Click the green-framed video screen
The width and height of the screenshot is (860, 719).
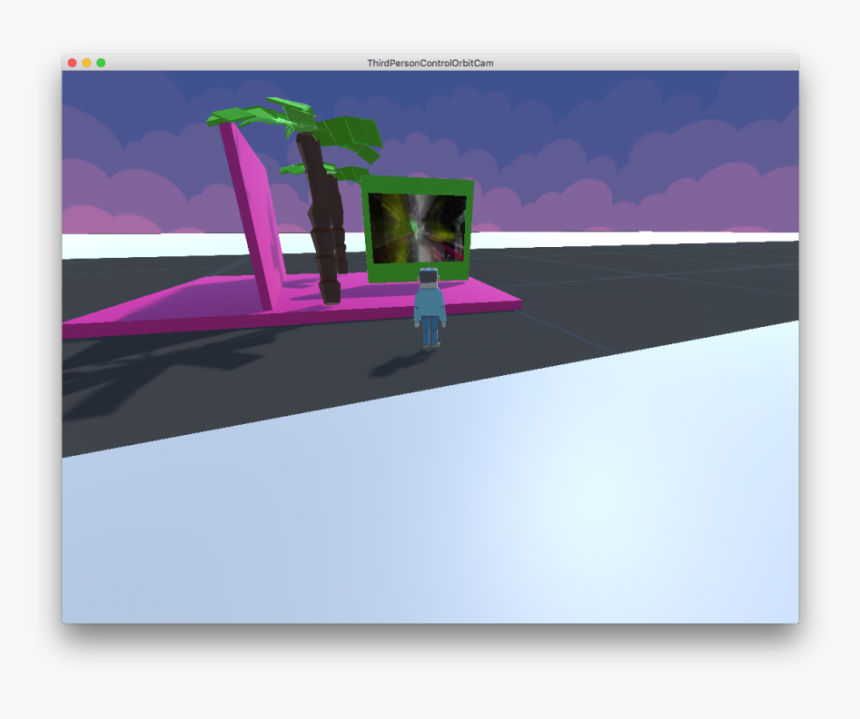417,229
